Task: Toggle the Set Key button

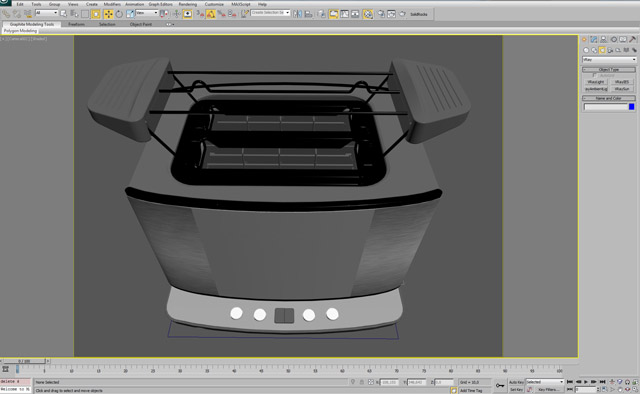Action: [x=516, y=390]
